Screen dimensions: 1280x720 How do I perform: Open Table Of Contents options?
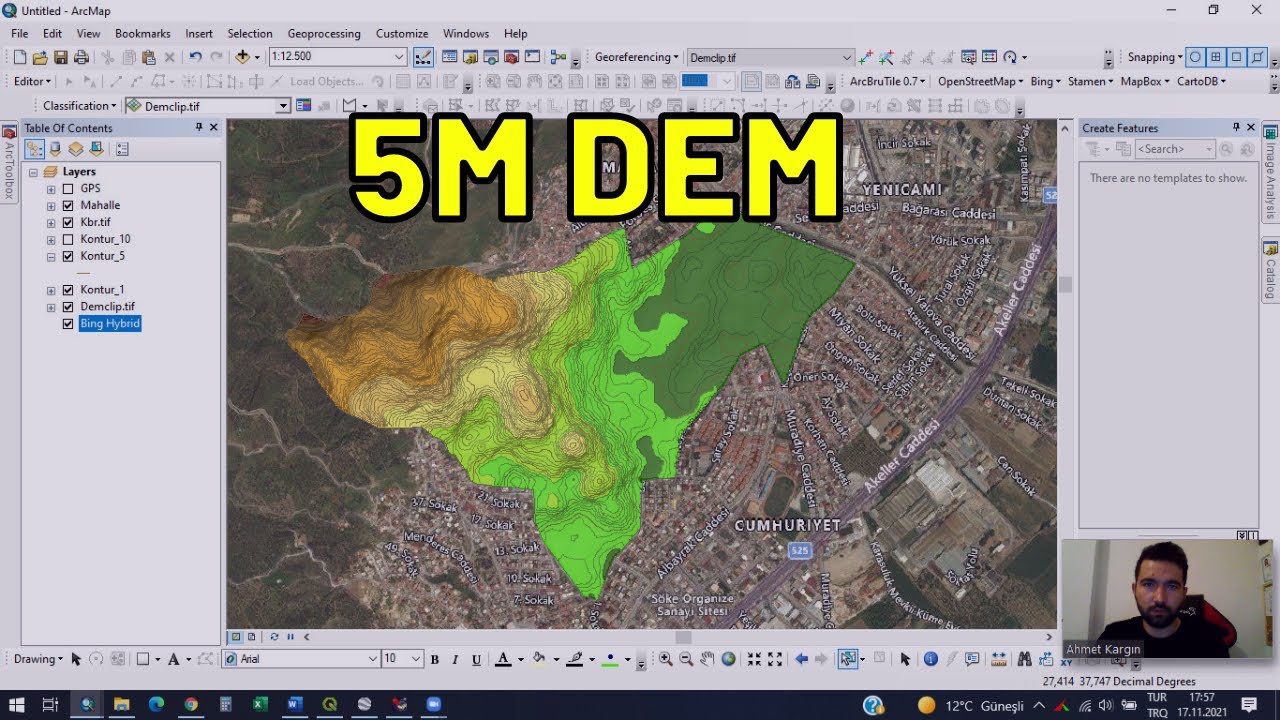click(x=122, y=149)
